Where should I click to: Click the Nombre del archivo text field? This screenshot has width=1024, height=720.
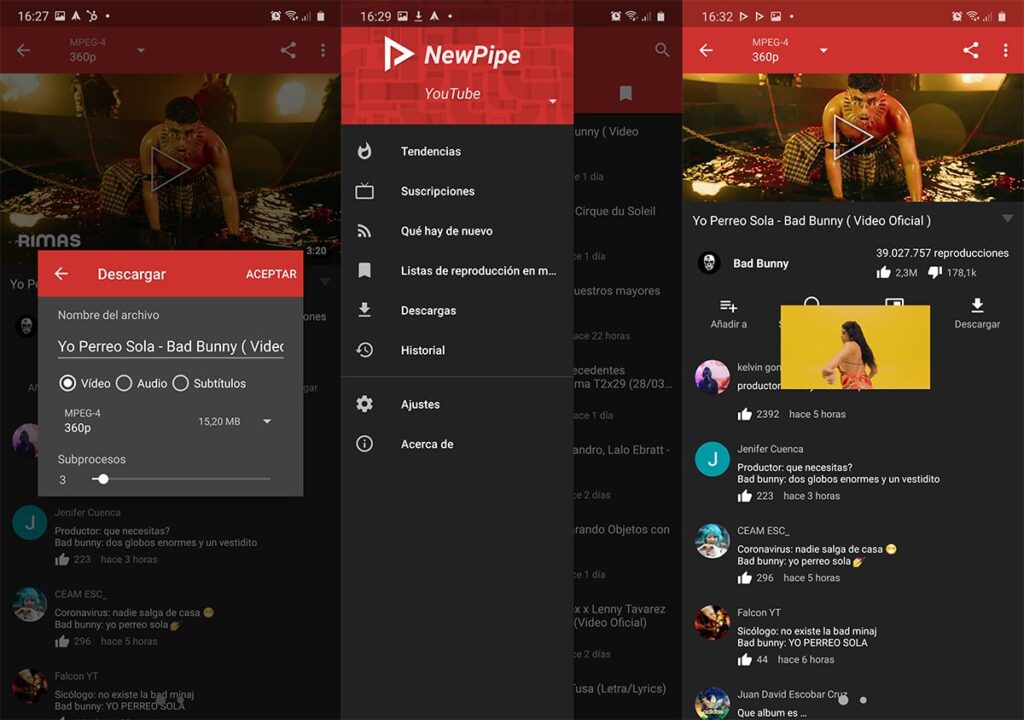170,346
